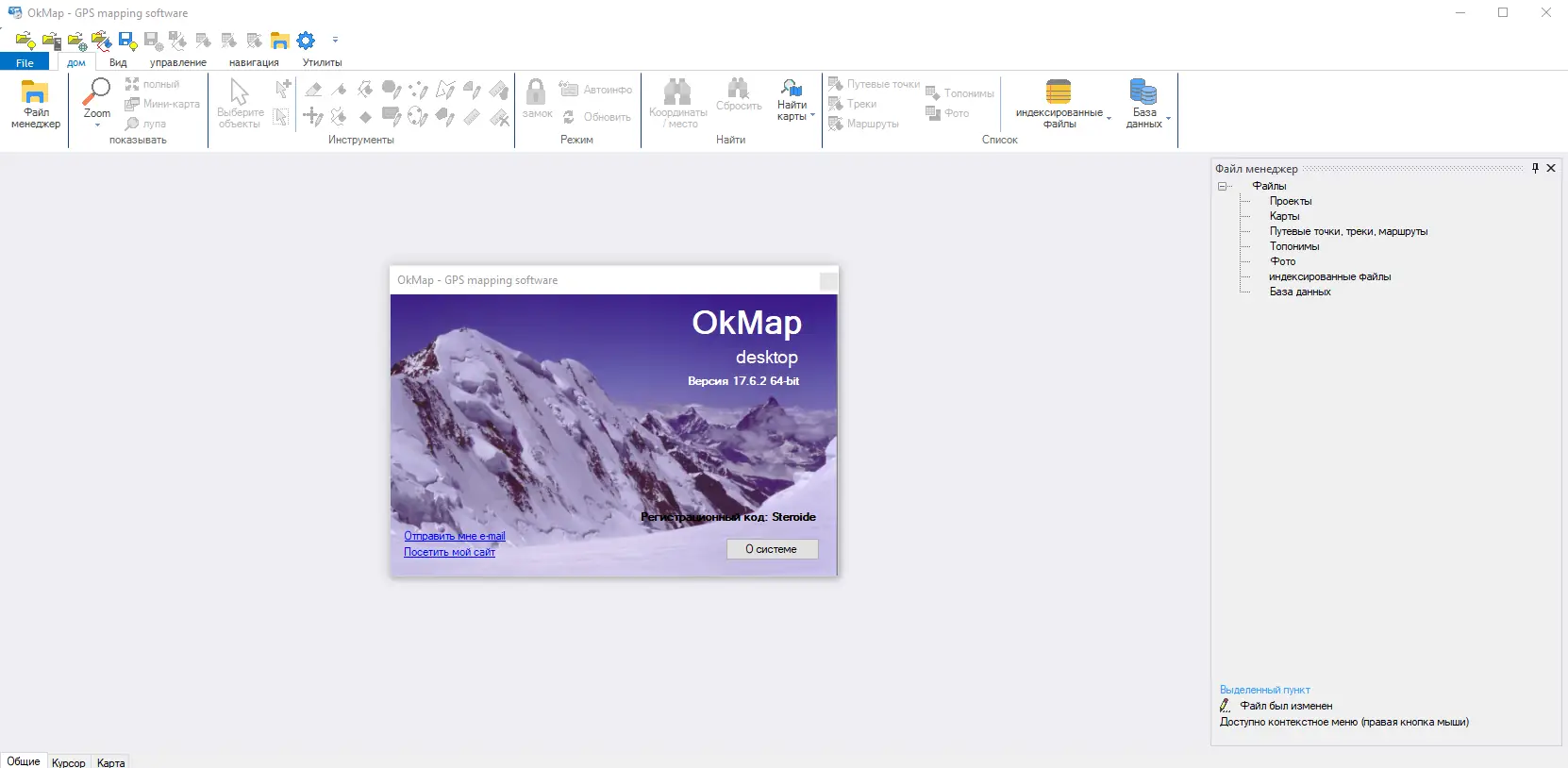Click the diamond-shaped tool icon
The image size is (1568, 768).
(365, 117)
